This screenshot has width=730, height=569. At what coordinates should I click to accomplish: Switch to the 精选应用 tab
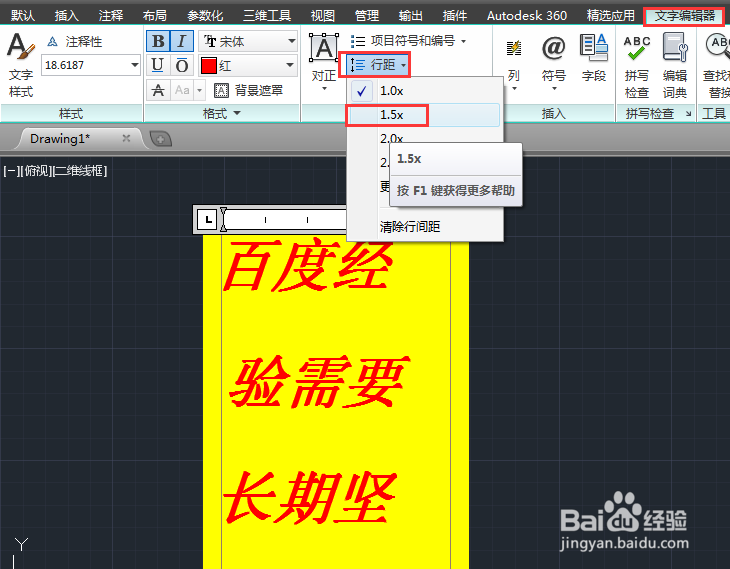click(x=611, y=15)
